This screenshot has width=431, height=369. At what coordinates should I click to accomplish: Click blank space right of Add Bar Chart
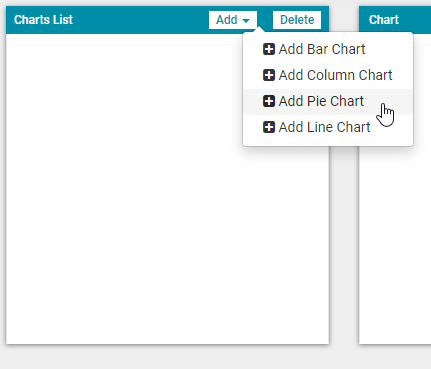point(389,49)
